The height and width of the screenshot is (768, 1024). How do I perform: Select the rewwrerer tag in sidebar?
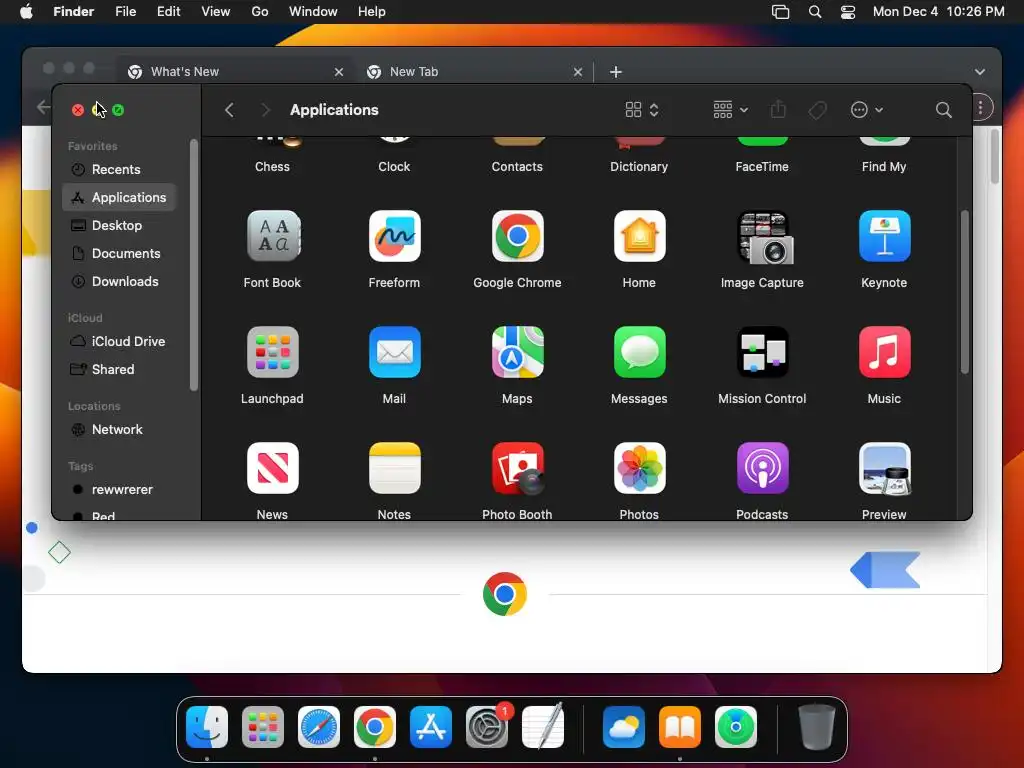pos(119,490)
